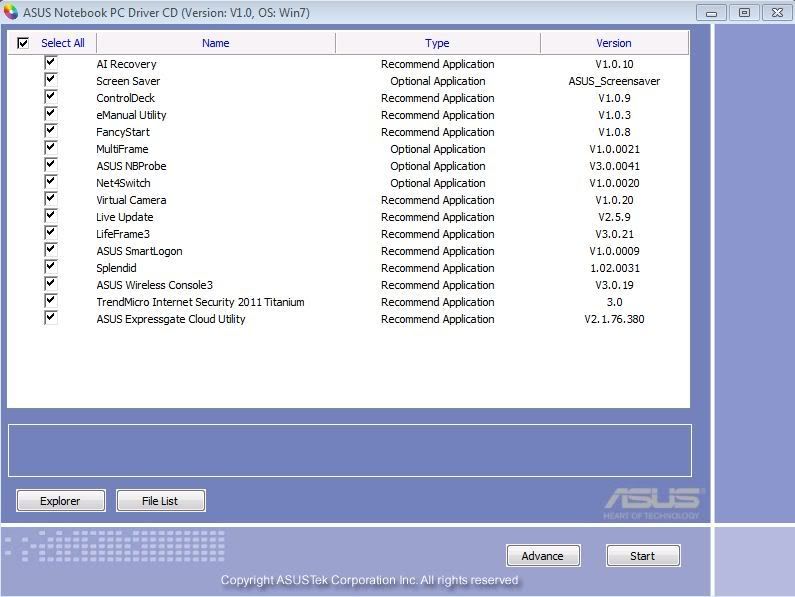The image size is (795, 597).
Task: Uncheck the FancyStart checkbox
Action: point(51,131)
